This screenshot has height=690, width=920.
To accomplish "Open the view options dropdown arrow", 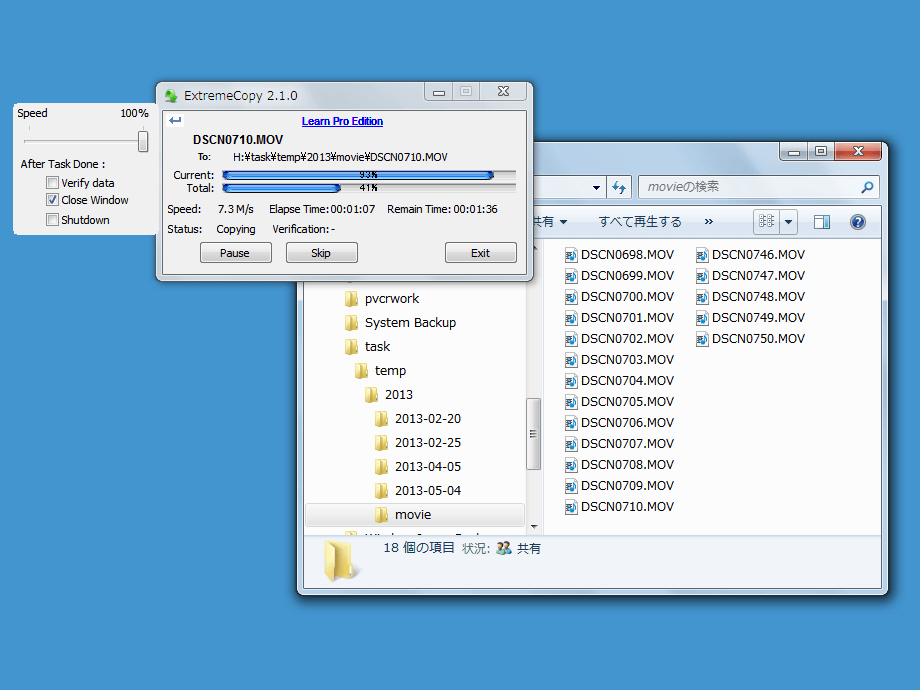I will [x=789, y=222].
